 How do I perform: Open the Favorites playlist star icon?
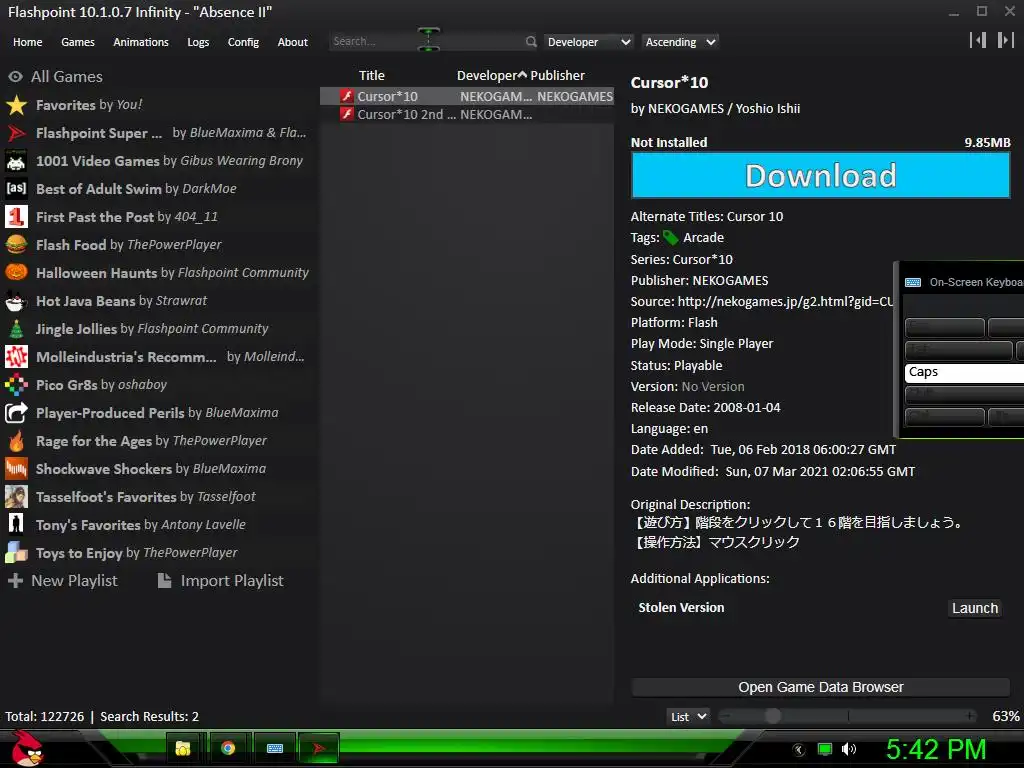[16, 104]
